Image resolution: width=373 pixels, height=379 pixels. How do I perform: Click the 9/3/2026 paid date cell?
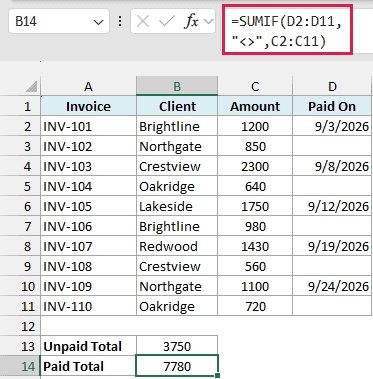[332, 126]
